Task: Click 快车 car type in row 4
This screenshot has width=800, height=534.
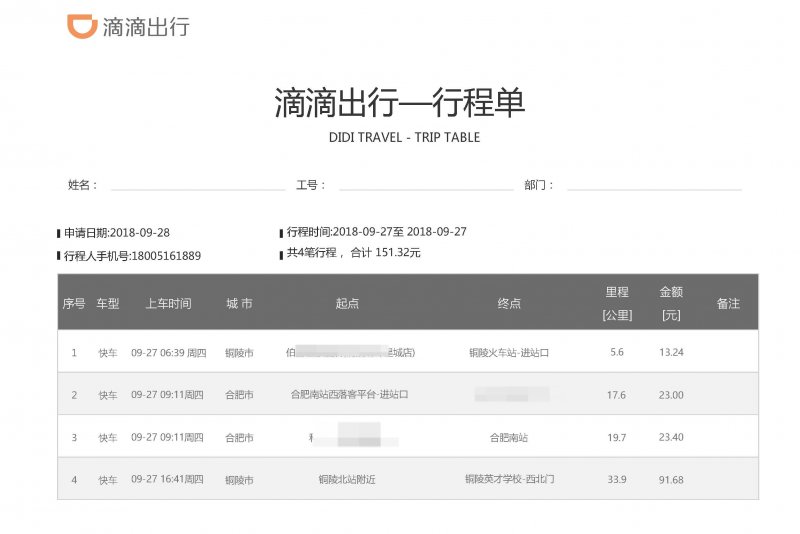Action: [x=108, y=480]
